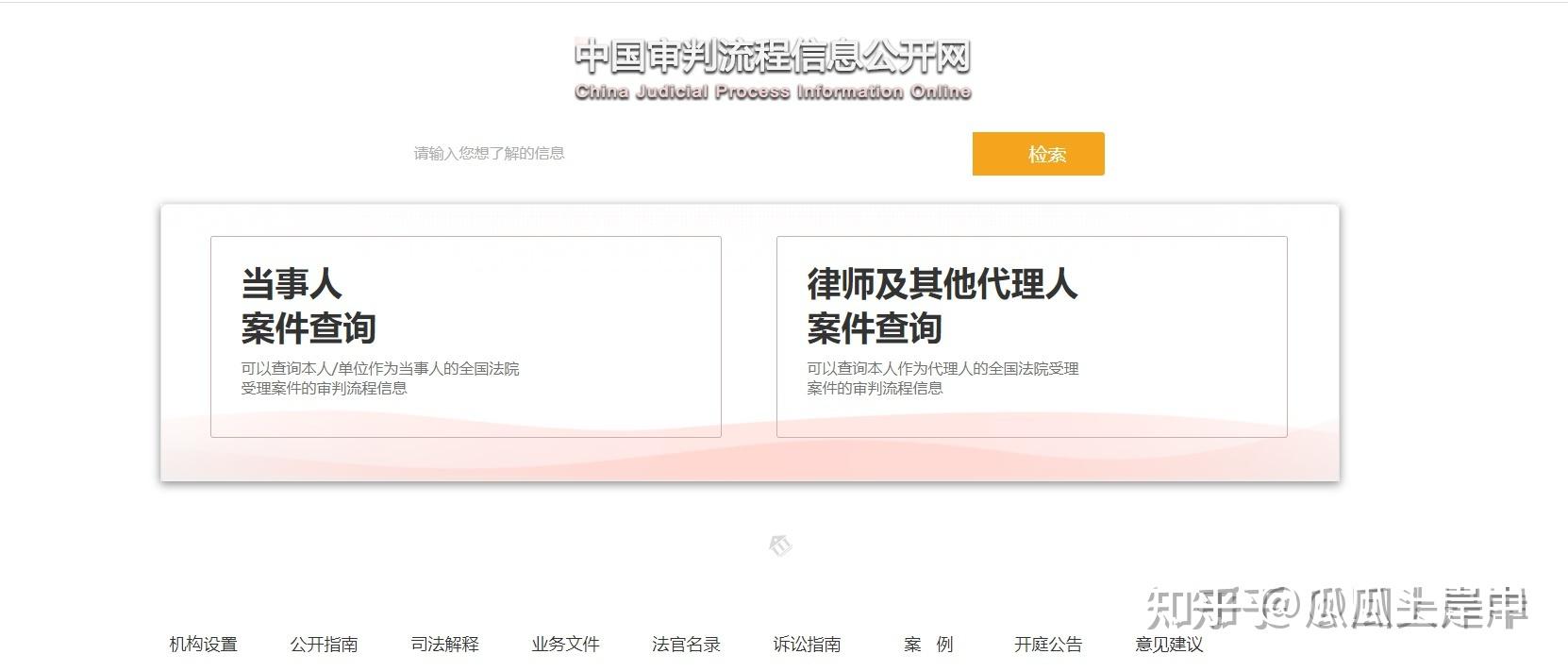This screenshot has height=671, width=1568.
Task: Click the orange 检索 search button
Action: (x=1038, y=154)
